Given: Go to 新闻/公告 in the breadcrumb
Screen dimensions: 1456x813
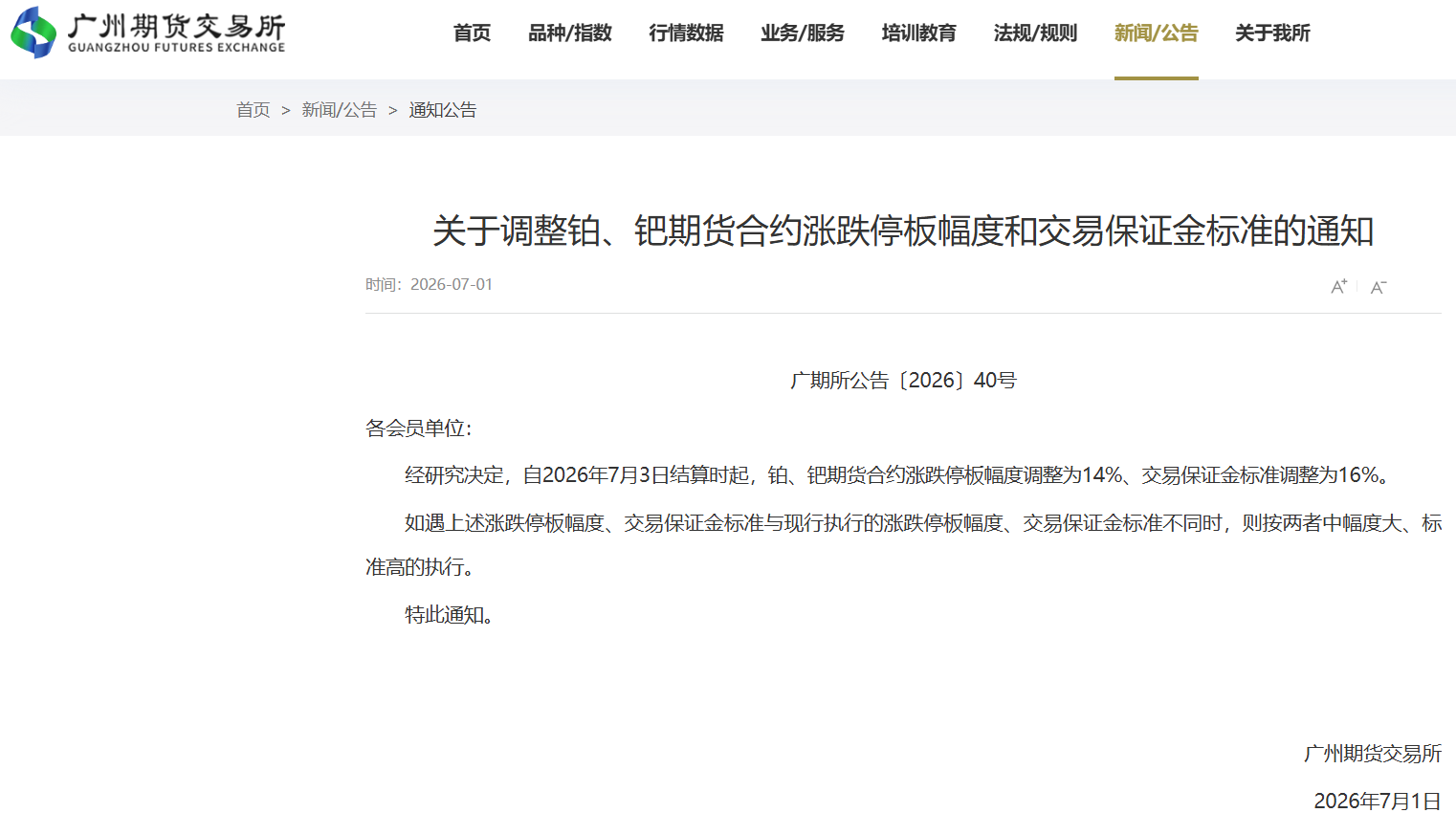Looking at the screenshot, I should pyautogui.click(x=340, y=110).
